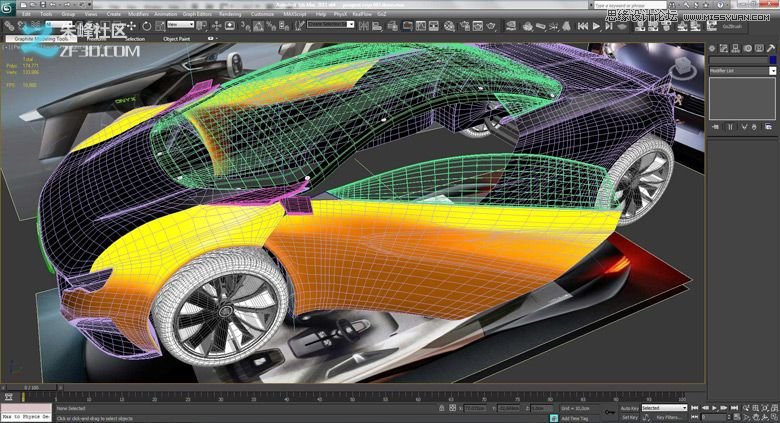Click the bottom Play Animation button
Screen dimensions: 780x423
coord(715,408)
